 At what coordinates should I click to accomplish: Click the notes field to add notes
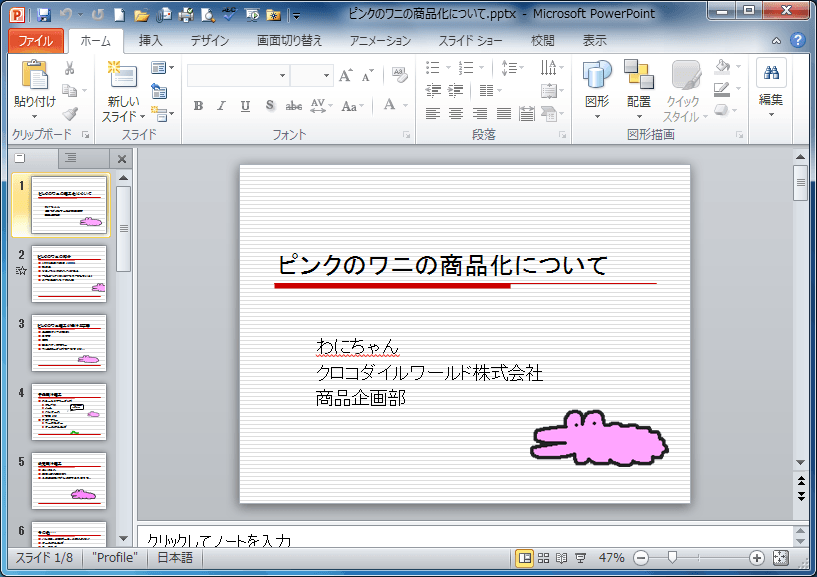[465, 537]
